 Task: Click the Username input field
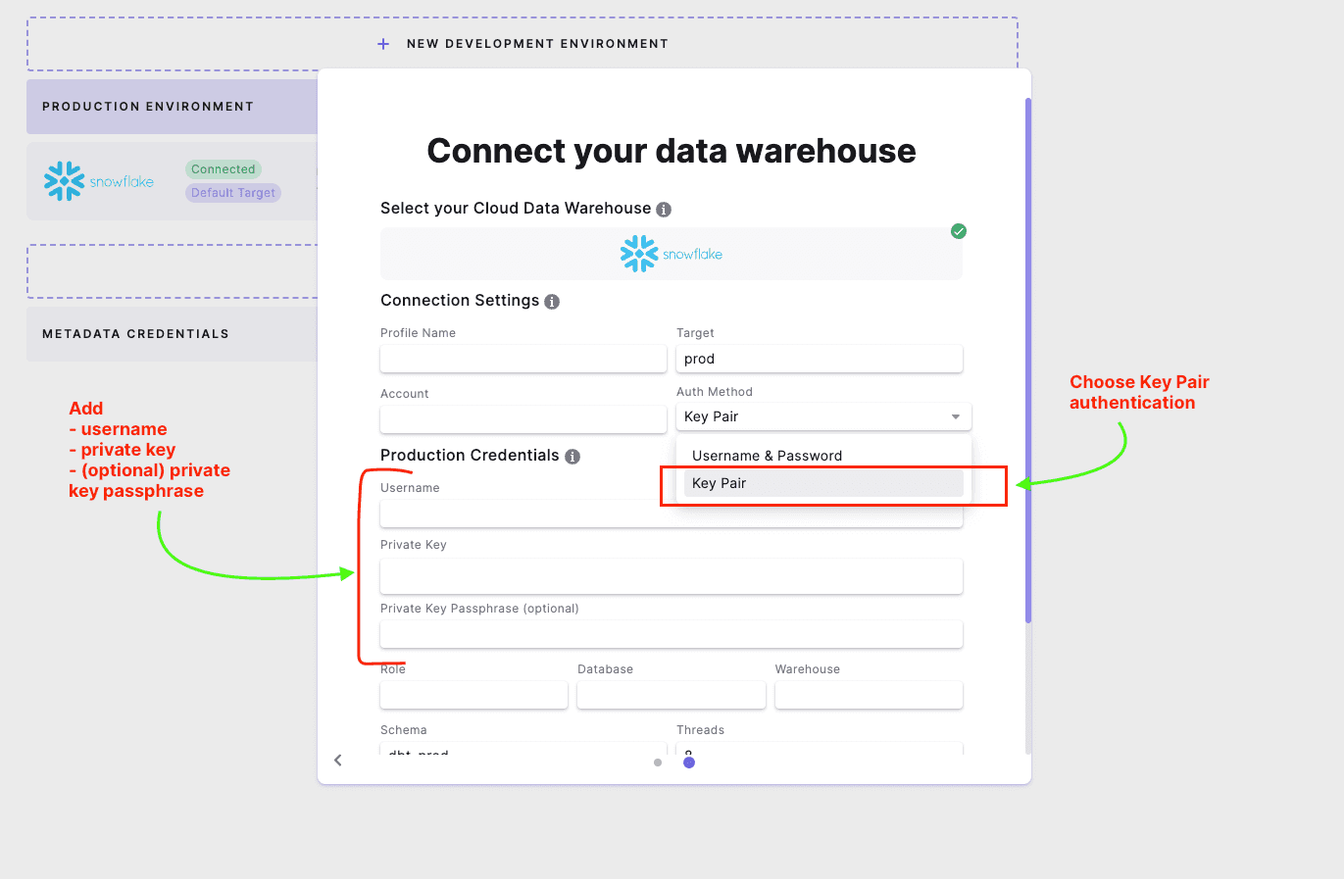(671, 514)
